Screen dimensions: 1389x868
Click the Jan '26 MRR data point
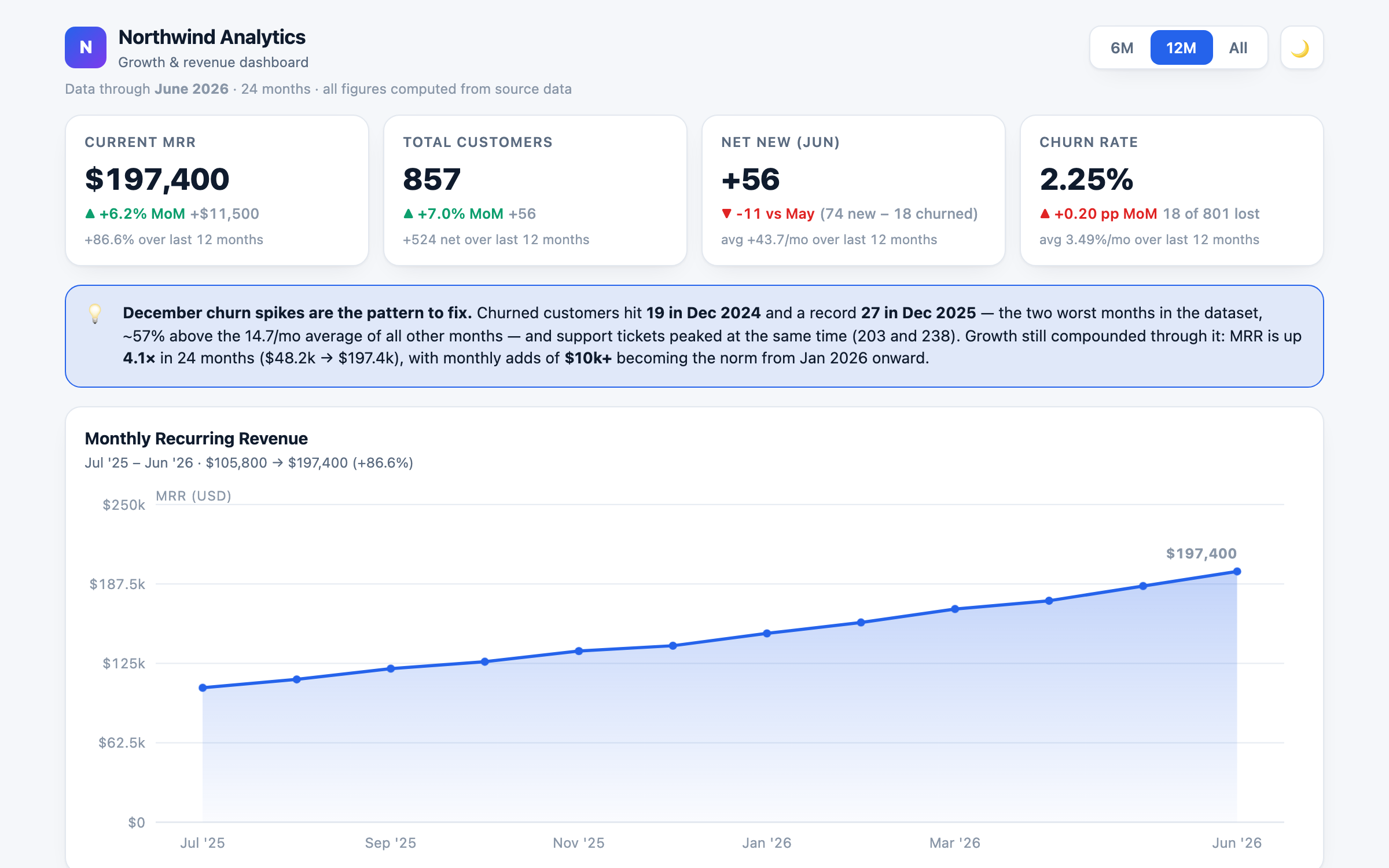(767, 633)
